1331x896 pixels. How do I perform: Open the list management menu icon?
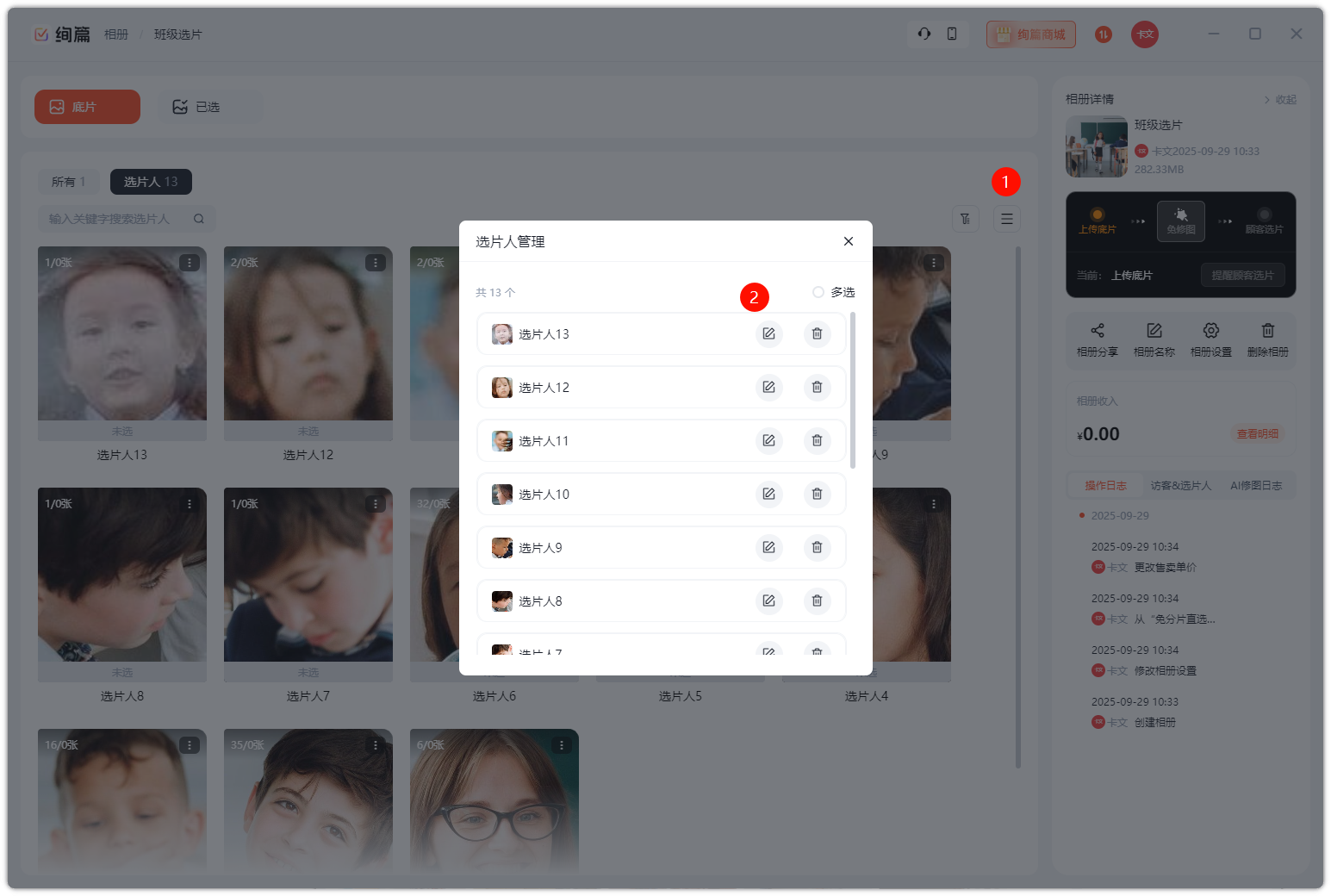[x=1006, y=219]
